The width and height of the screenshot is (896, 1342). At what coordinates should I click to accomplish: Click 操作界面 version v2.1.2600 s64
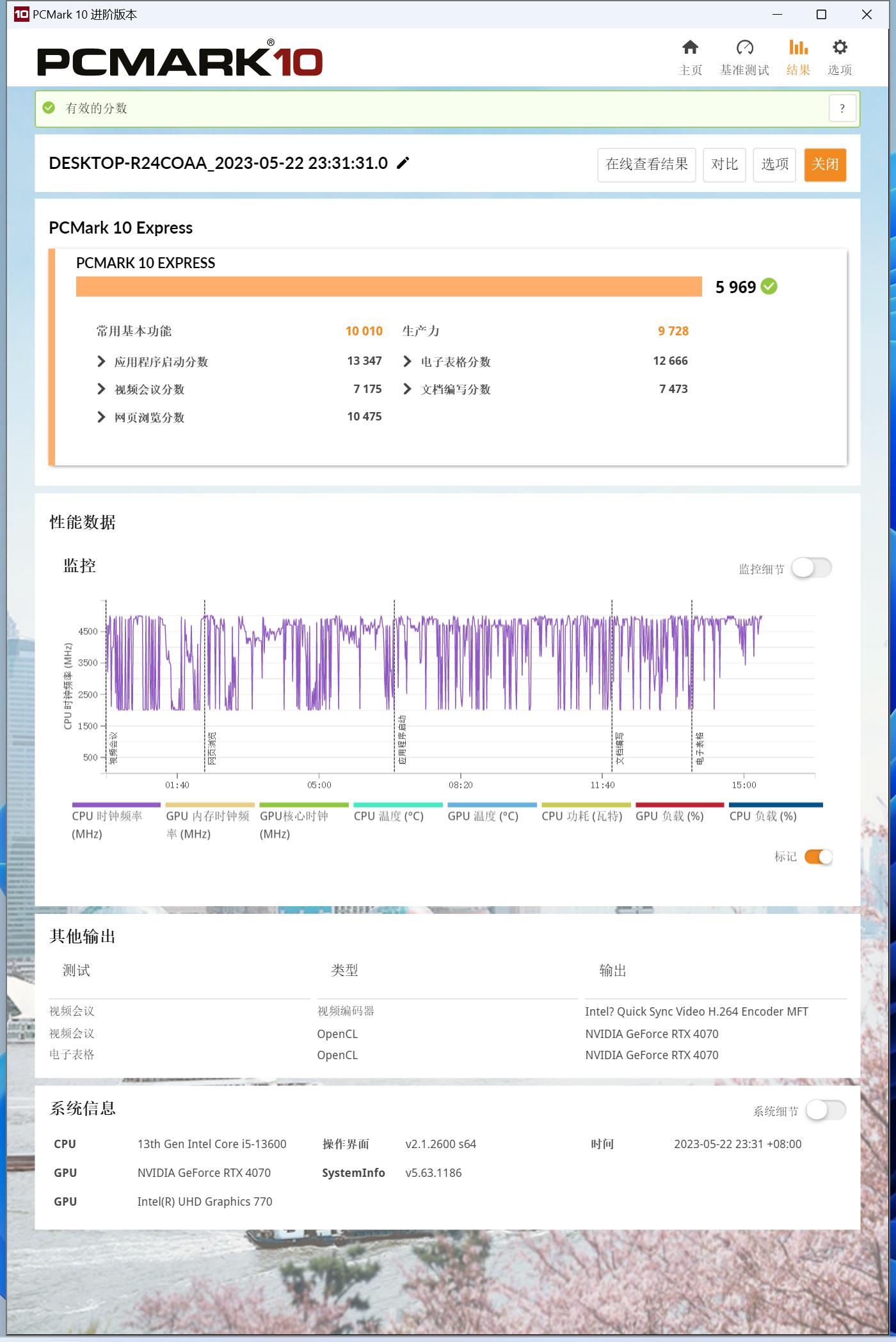point(440,1144)
